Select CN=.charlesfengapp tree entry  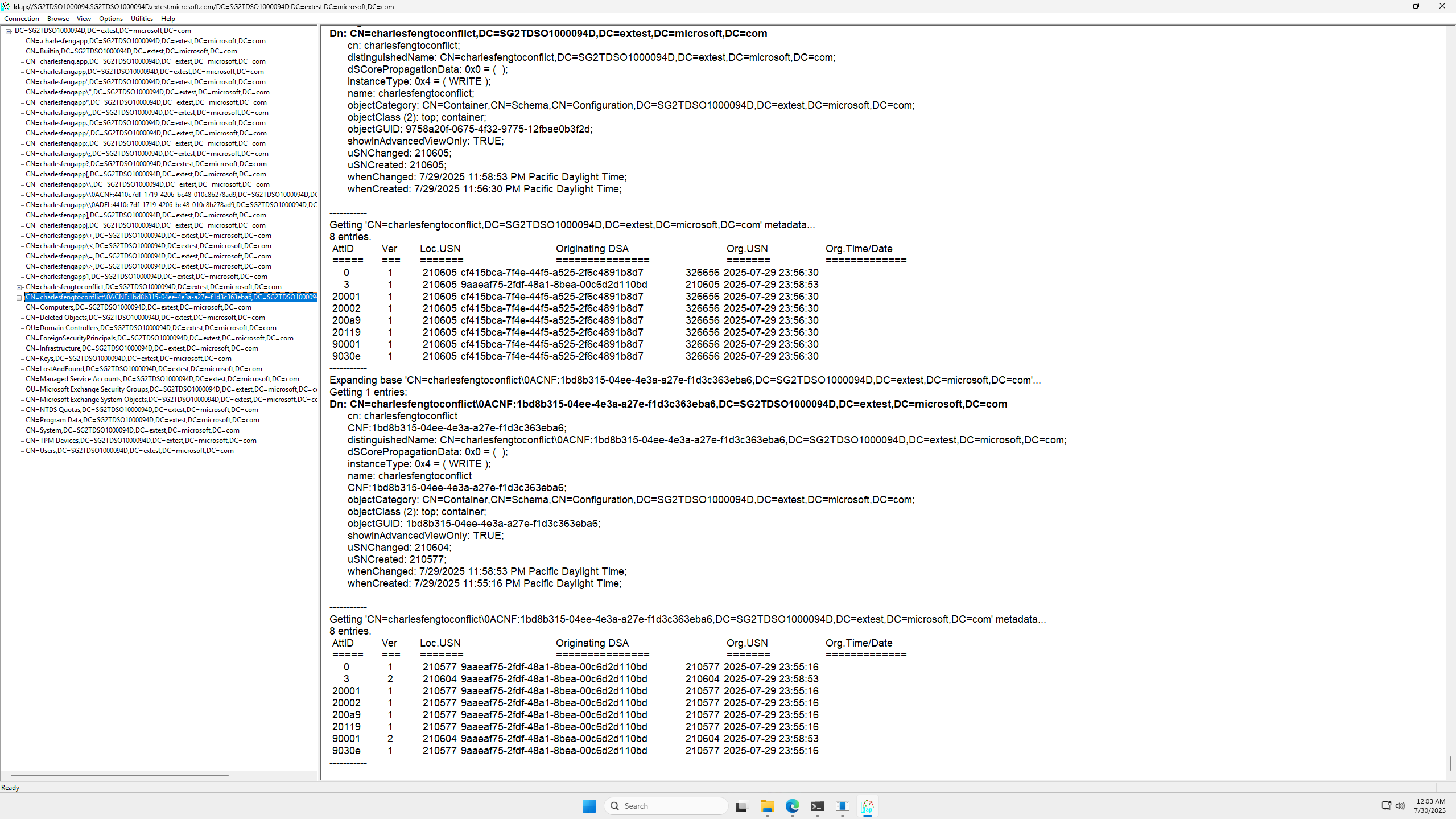point(145,41)
